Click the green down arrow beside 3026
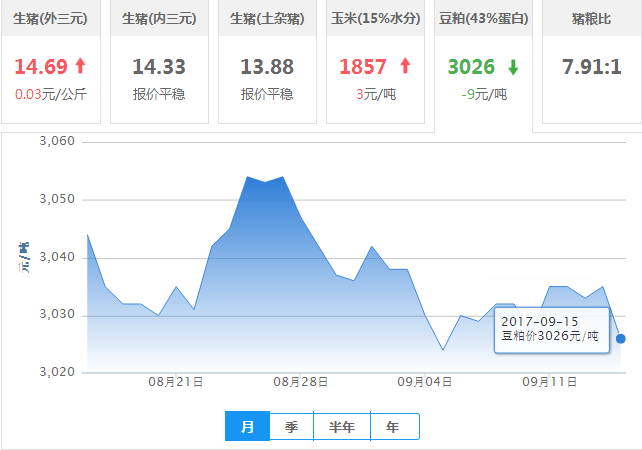The width and height of the screenshot is (642, 450). pos(513,68)
